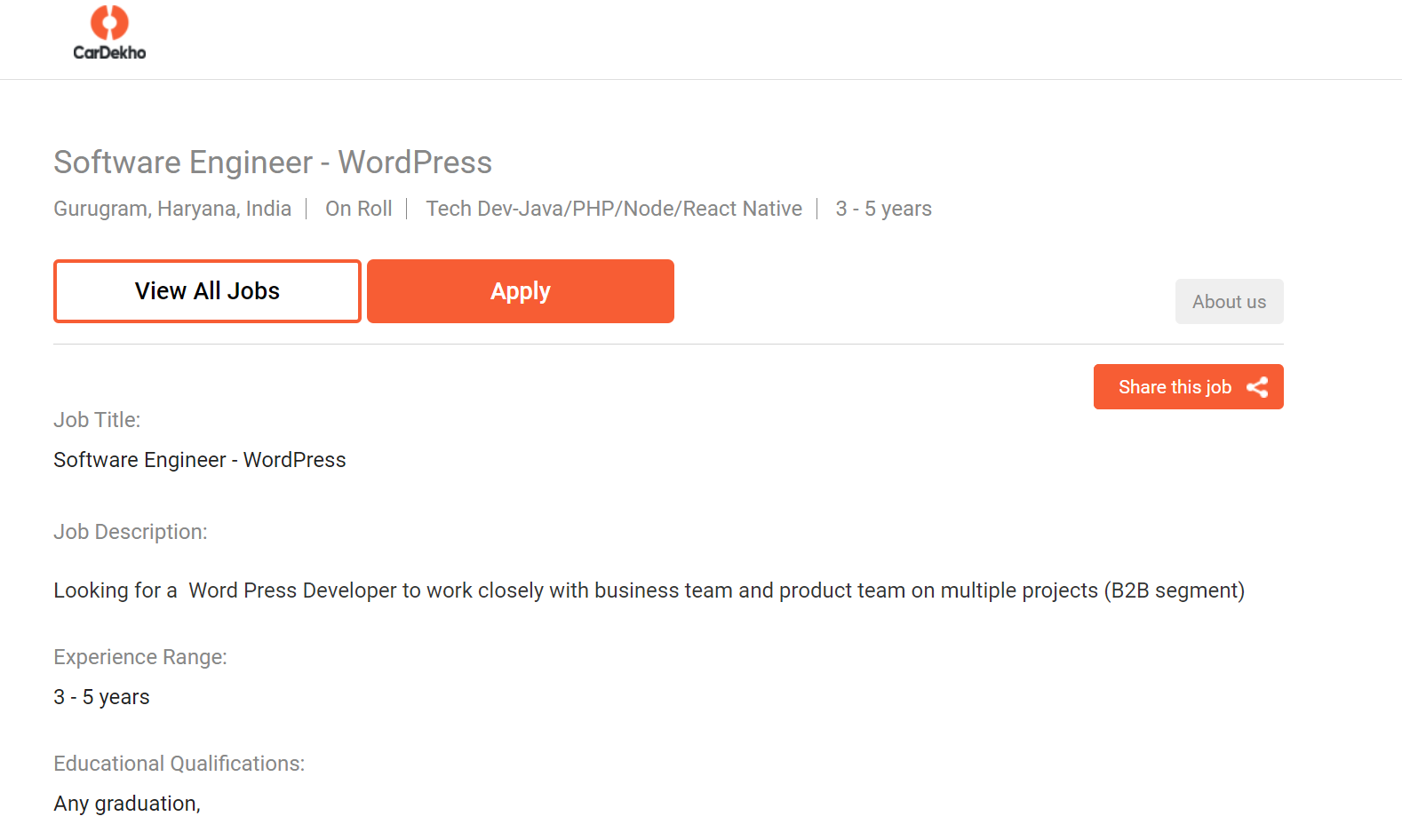Screen dimensions: 1402x840
Task: Click Software Engineer - WordPress under Job Title
Action: click(200, 460)
